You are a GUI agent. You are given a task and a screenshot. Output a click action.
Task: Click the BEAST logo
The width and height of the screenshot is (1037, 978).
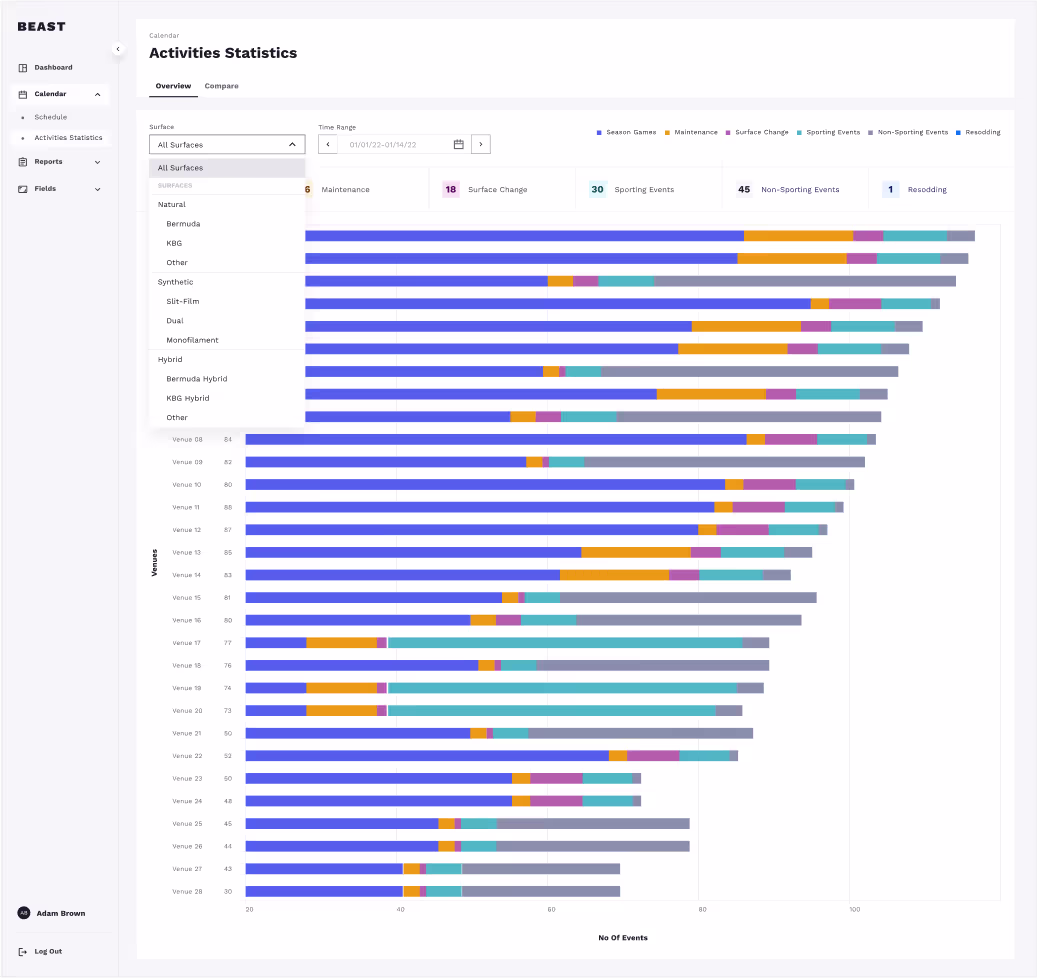point(41,26)
